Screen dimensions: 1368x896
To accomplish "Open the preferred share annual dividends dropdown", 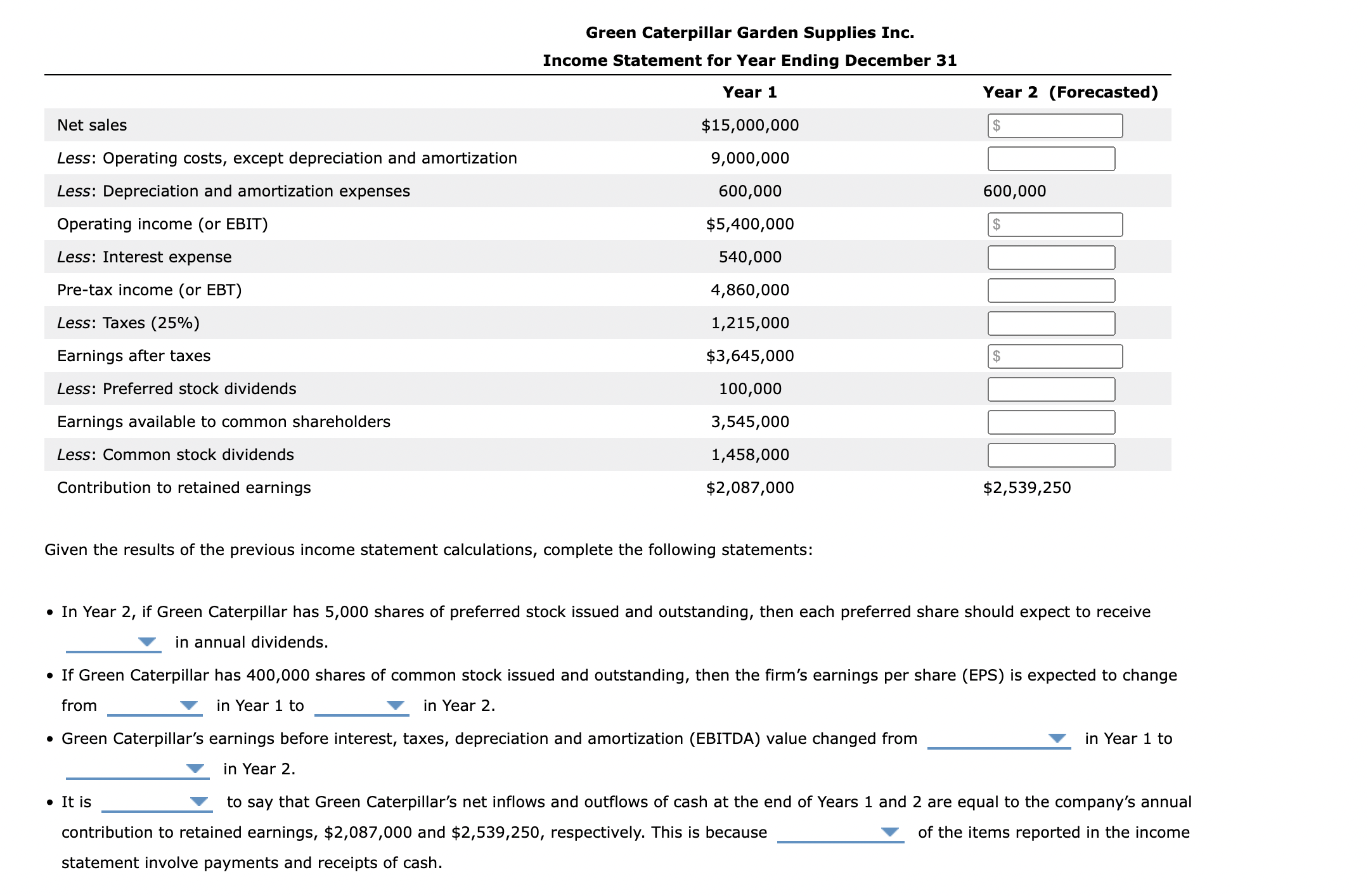I will (x=113, y=643).
